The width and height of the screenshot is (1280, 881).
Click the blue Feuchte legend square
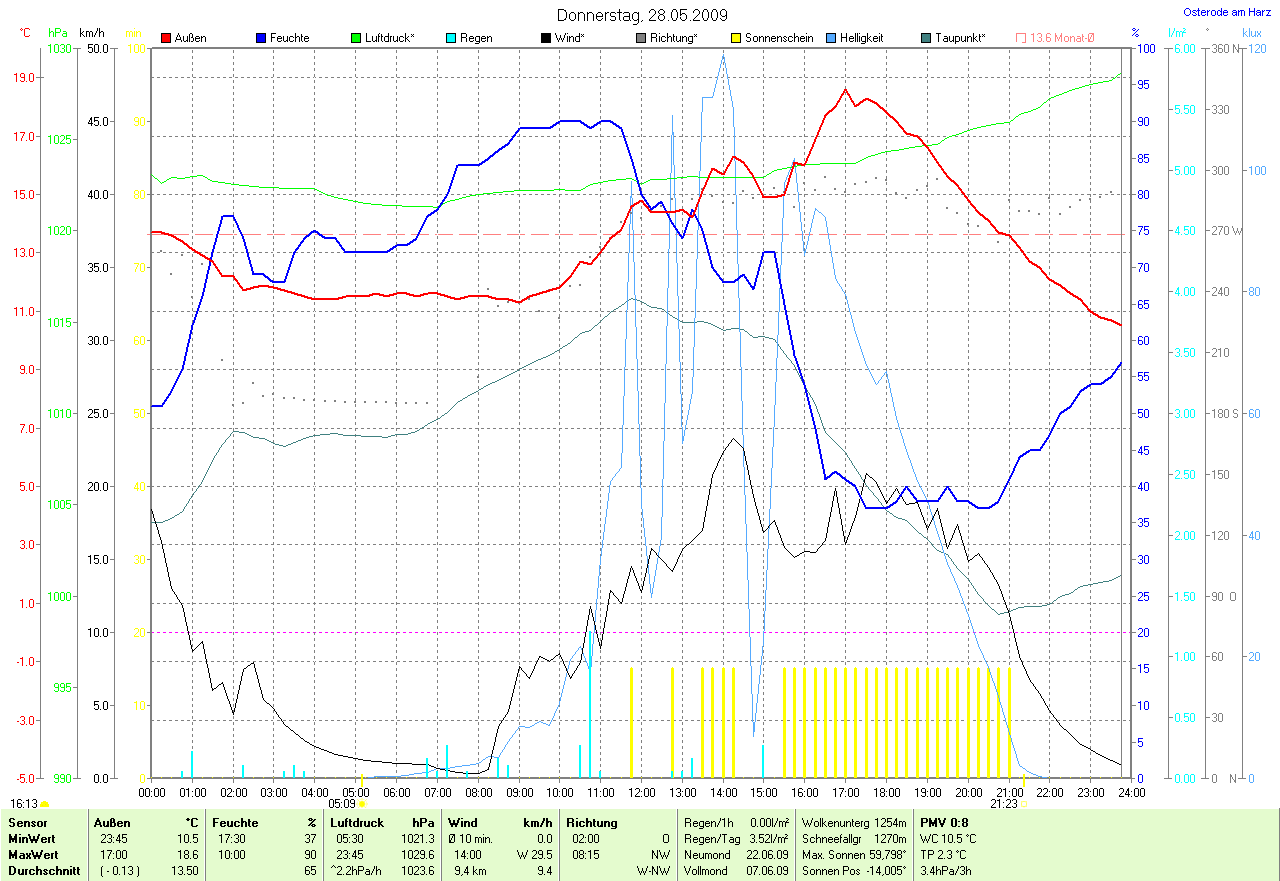[x=261, y=38]
